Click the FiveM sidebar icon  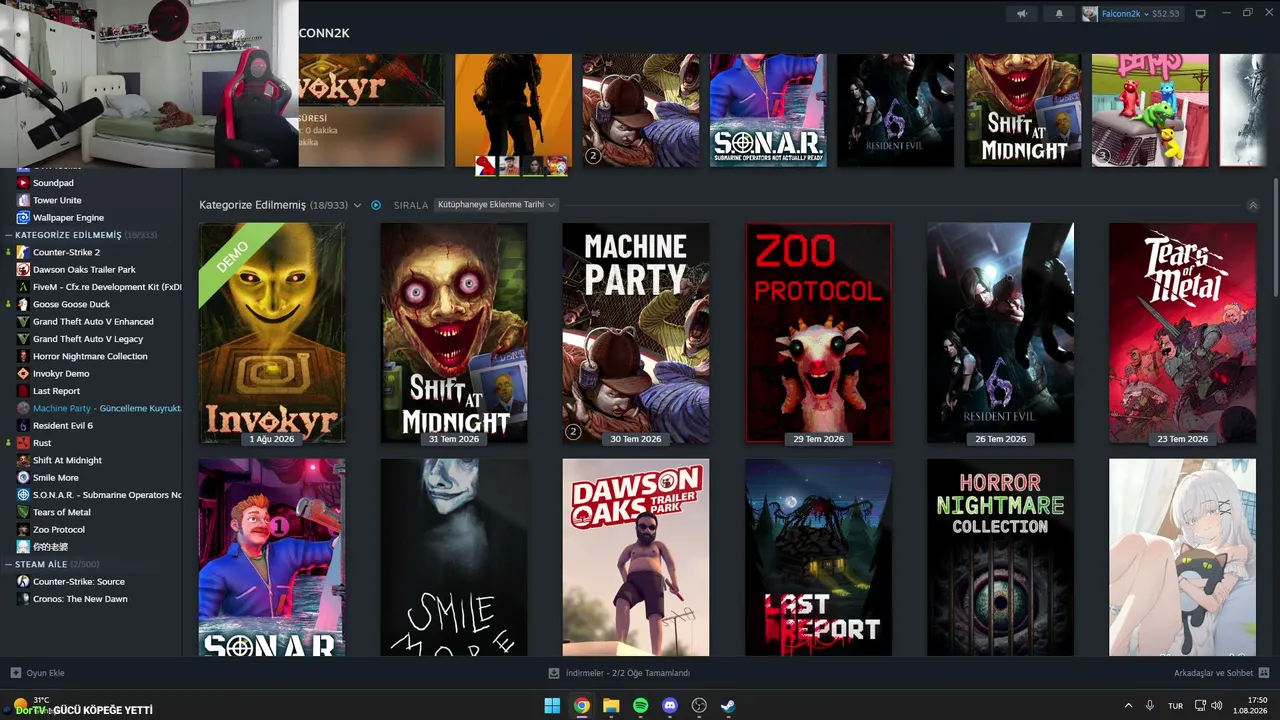click(23, 287)
